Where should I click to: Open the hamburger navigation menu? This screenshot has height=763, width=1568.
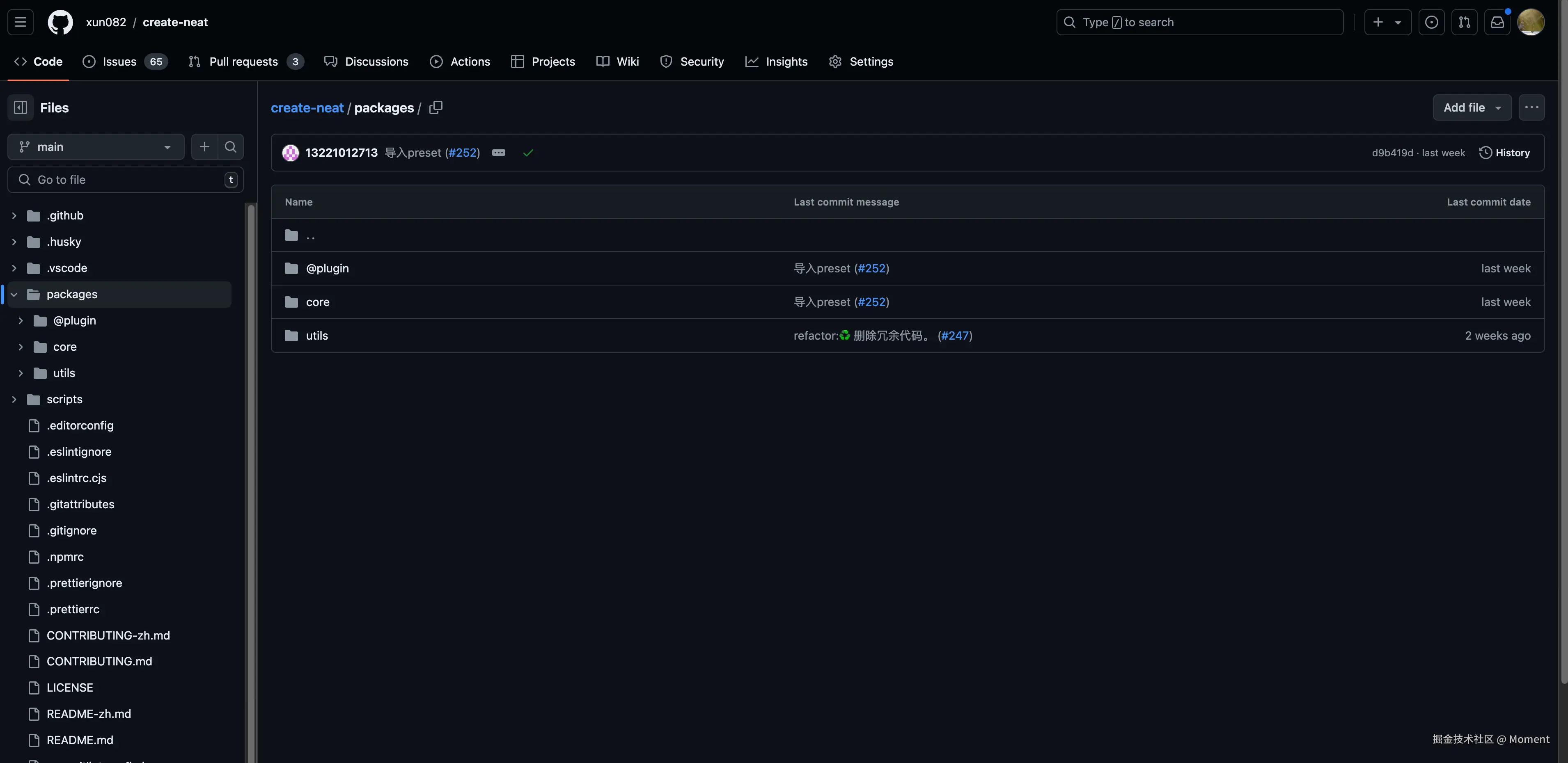(x=20, y=23)
